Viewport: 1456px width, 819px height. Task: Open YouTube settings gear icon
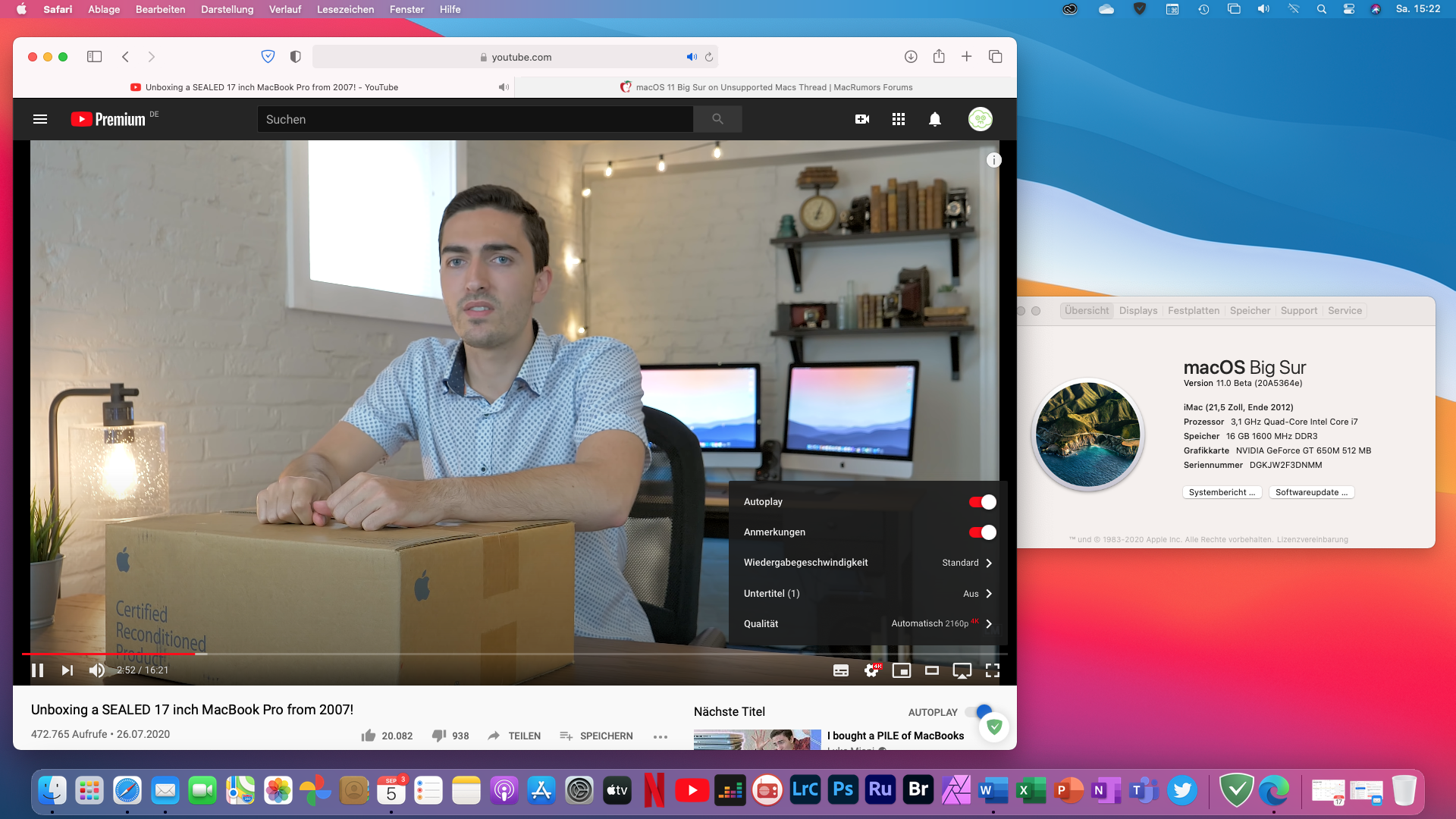coord(871,670)
